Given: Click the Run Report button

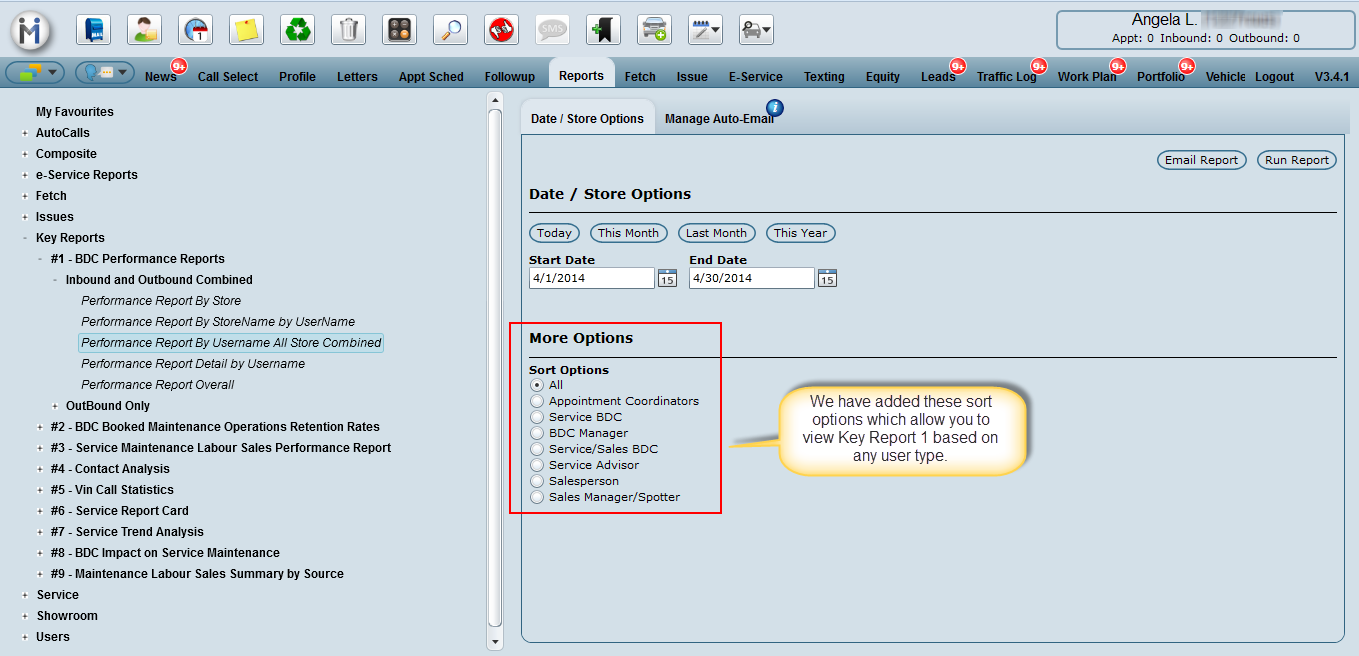Looking at the screenshot, I should click(x=1296, y=160).
